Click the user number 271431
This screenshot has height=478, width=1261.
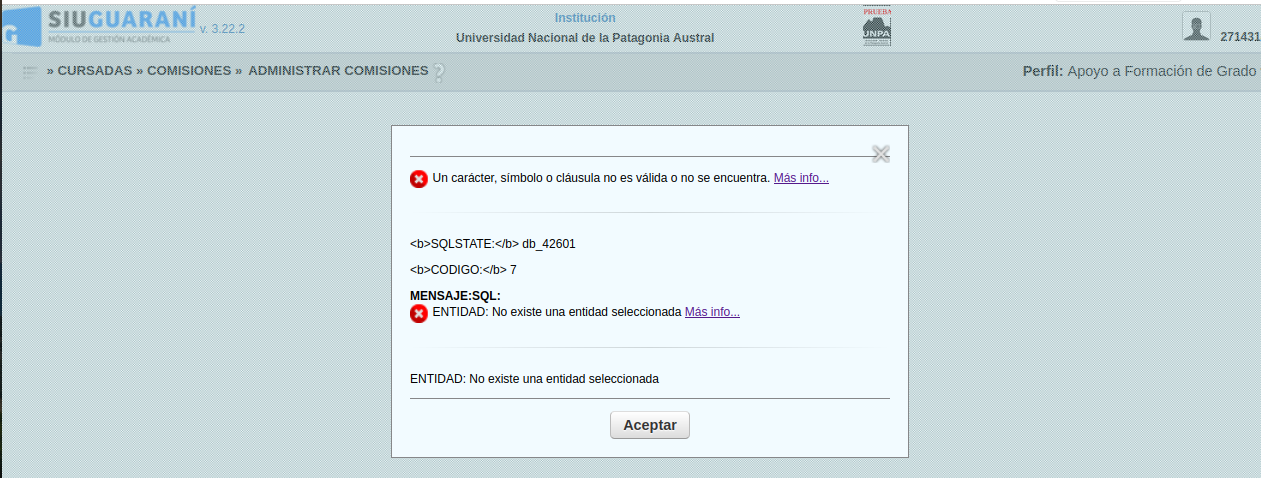1240,37
